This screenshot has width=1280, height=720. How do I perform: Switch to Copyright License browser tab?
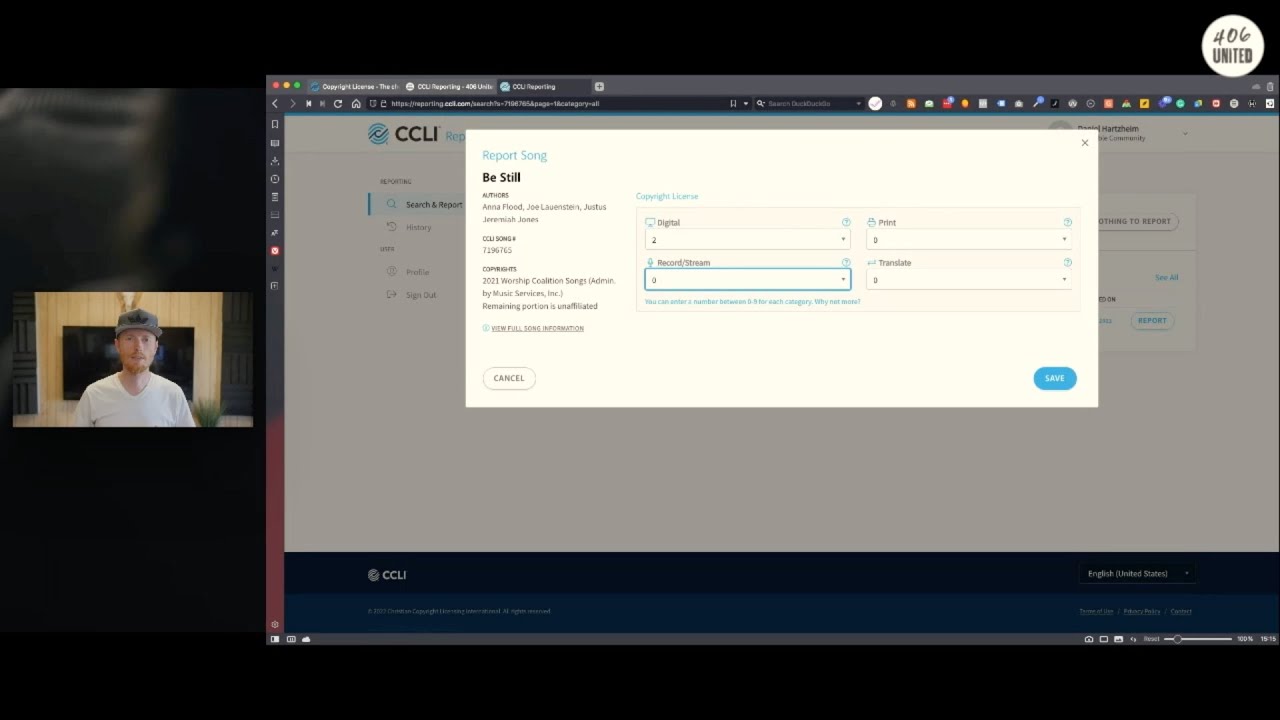pyautogui.click(x=354, y=86)
